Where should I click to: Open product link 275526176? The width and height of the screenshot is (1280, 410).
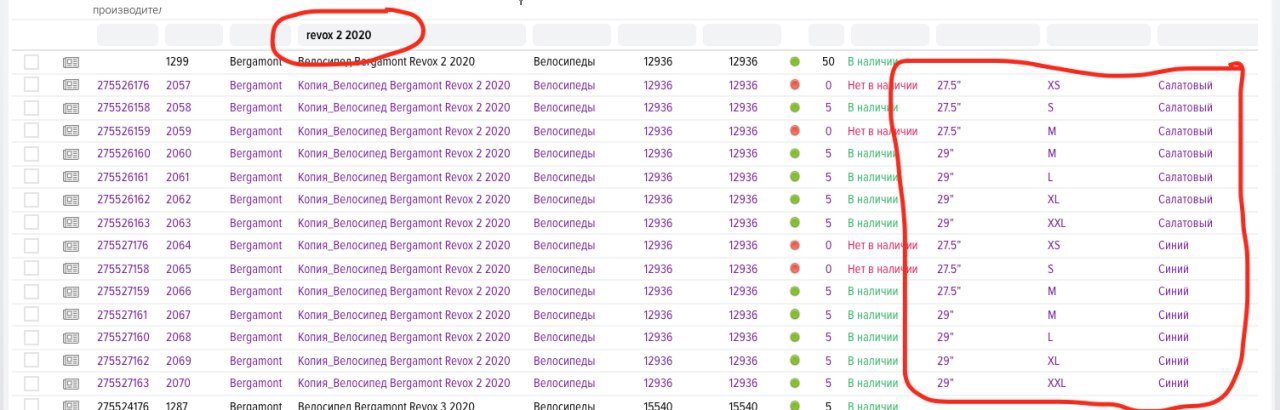[124, 85]
